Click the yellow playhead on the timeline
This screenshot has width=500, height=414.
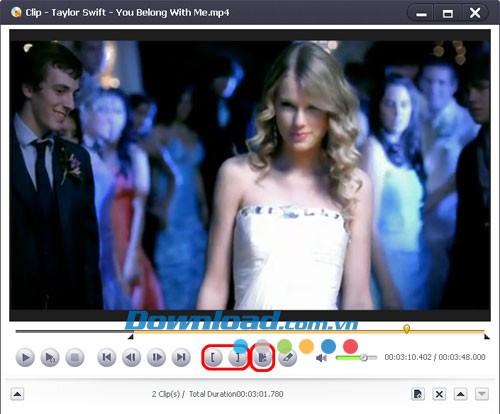(x=406, y=329)
